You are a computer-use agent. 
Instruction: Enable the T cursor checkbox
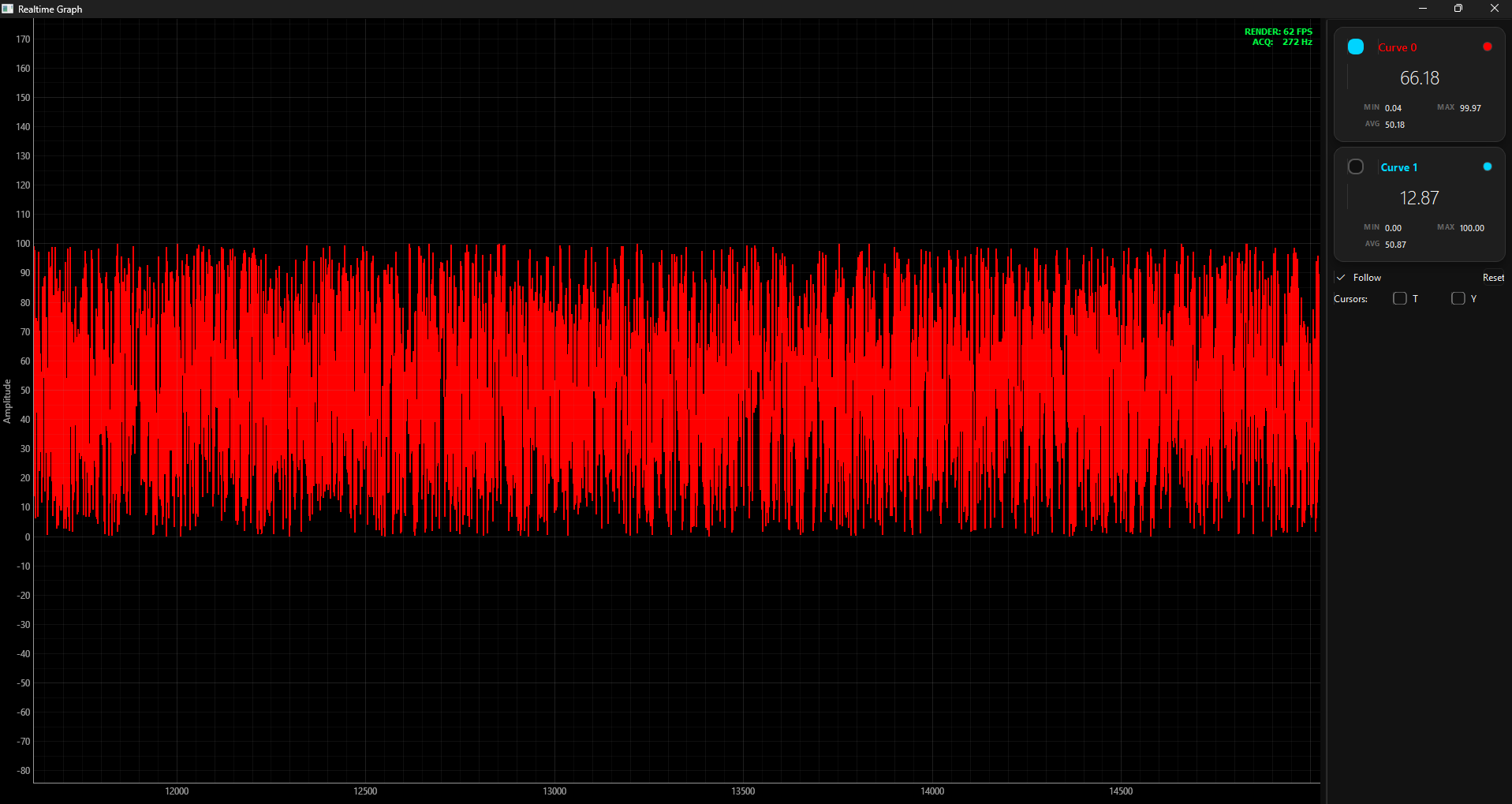1400,298
